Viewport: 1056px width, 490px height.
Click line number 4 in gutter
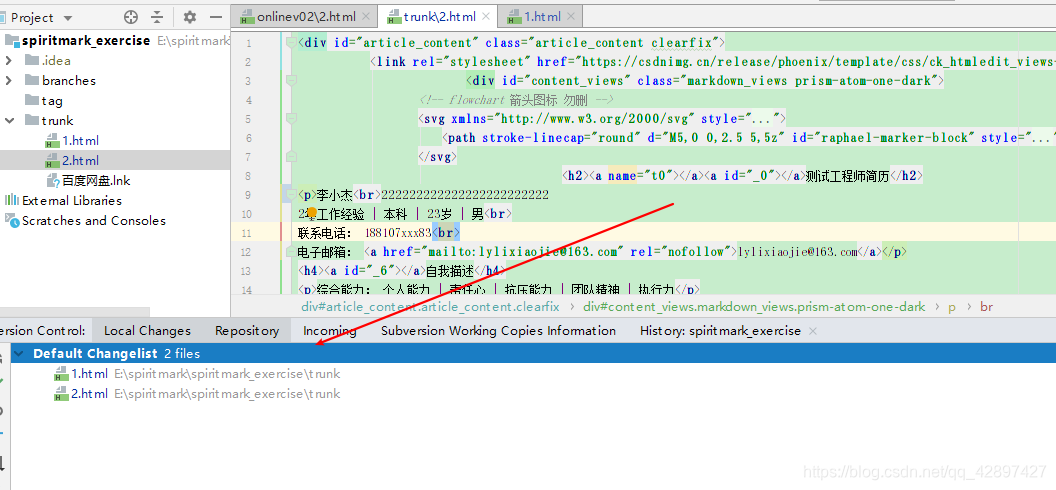pyautogui.click(x=249, y=100)
